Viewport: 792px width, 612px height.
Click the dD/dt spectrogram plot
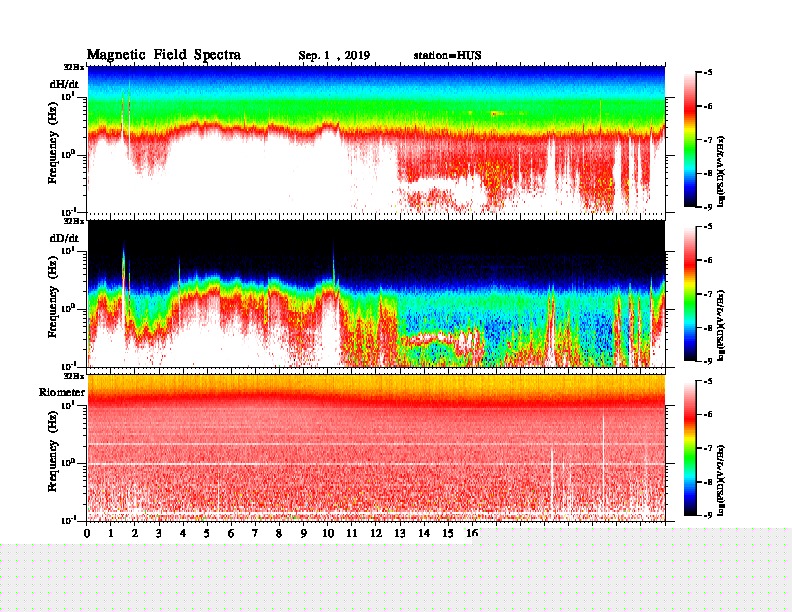pos(376,294)
